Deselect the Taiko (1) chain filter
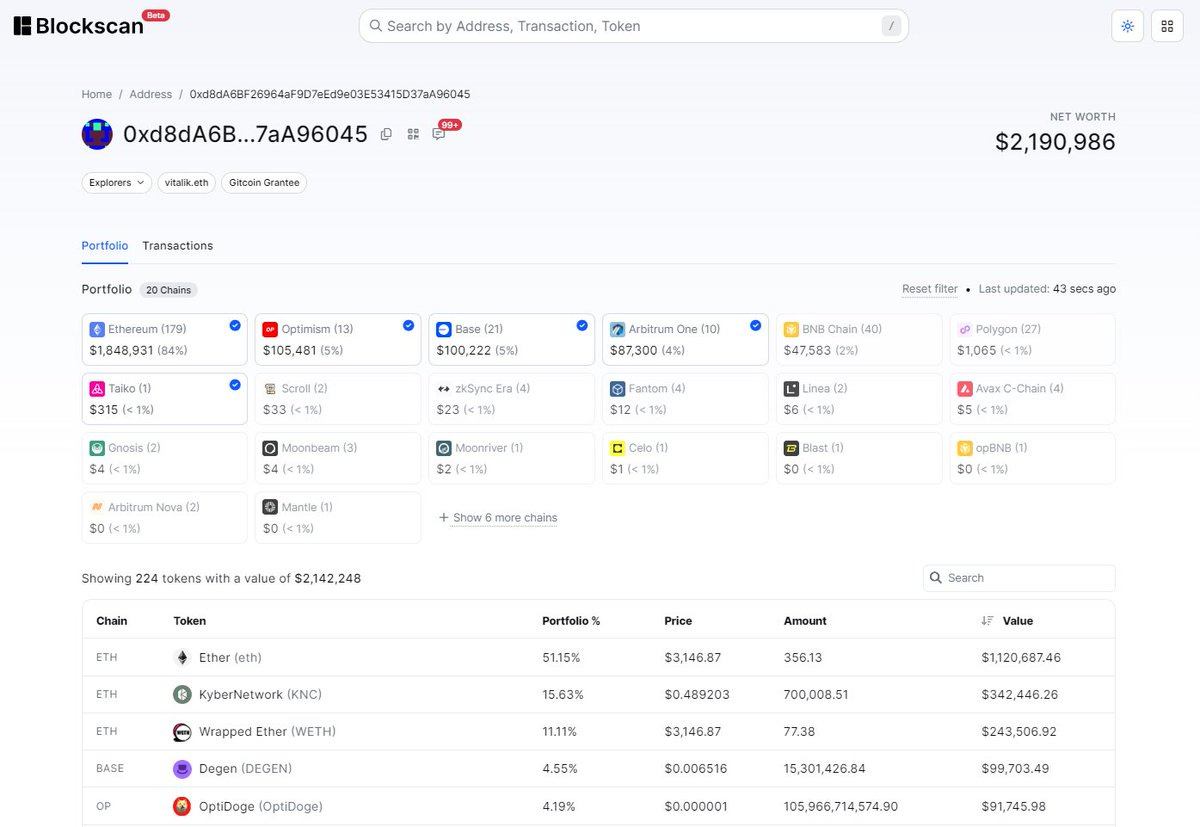 click(164, 399)
